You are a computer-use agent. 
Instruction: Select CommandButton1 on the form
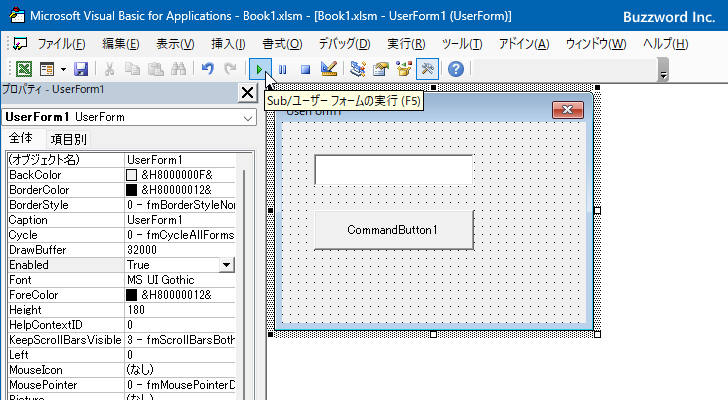tap(394, 230)
